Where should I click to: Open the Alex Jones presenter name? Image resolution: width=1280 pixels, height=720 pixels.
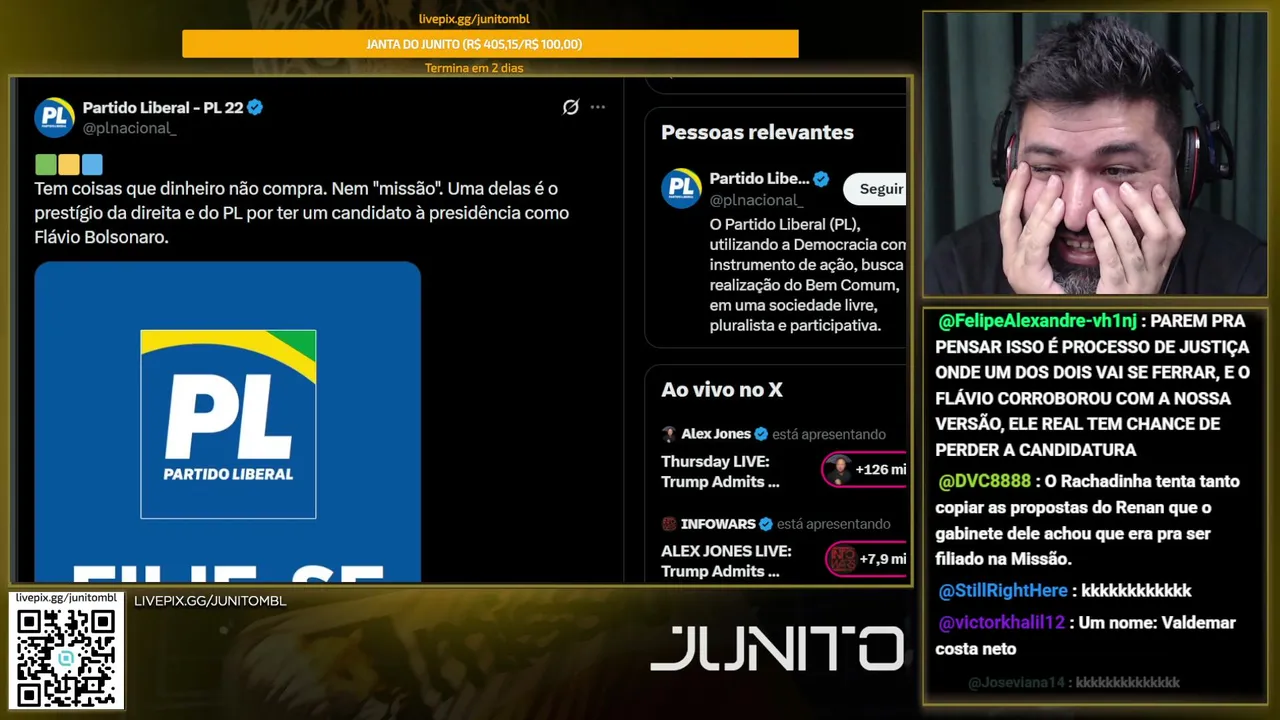pyautogui.click(x=716, y=434)
